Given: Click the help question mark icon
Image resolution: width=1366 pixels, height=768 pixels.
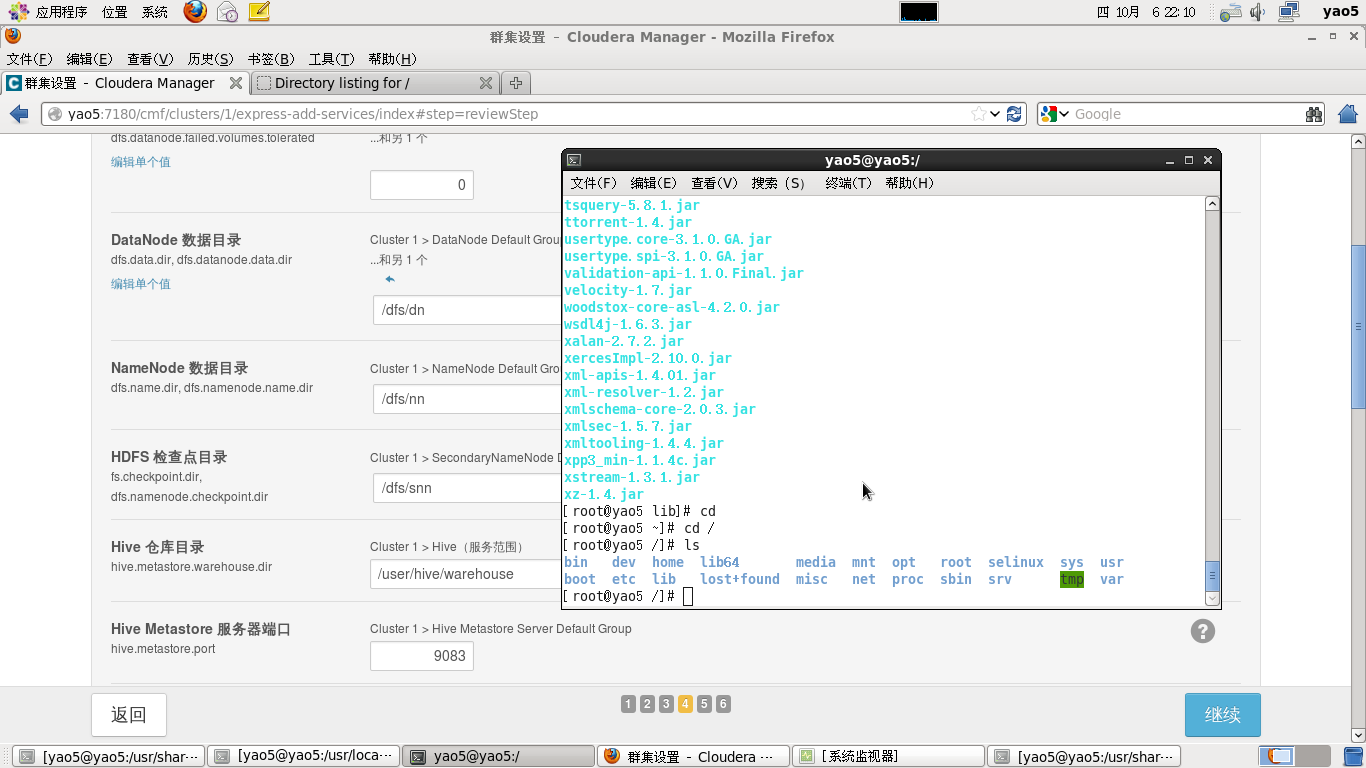Looking at the screenshot, I should tap(1203, 631).
